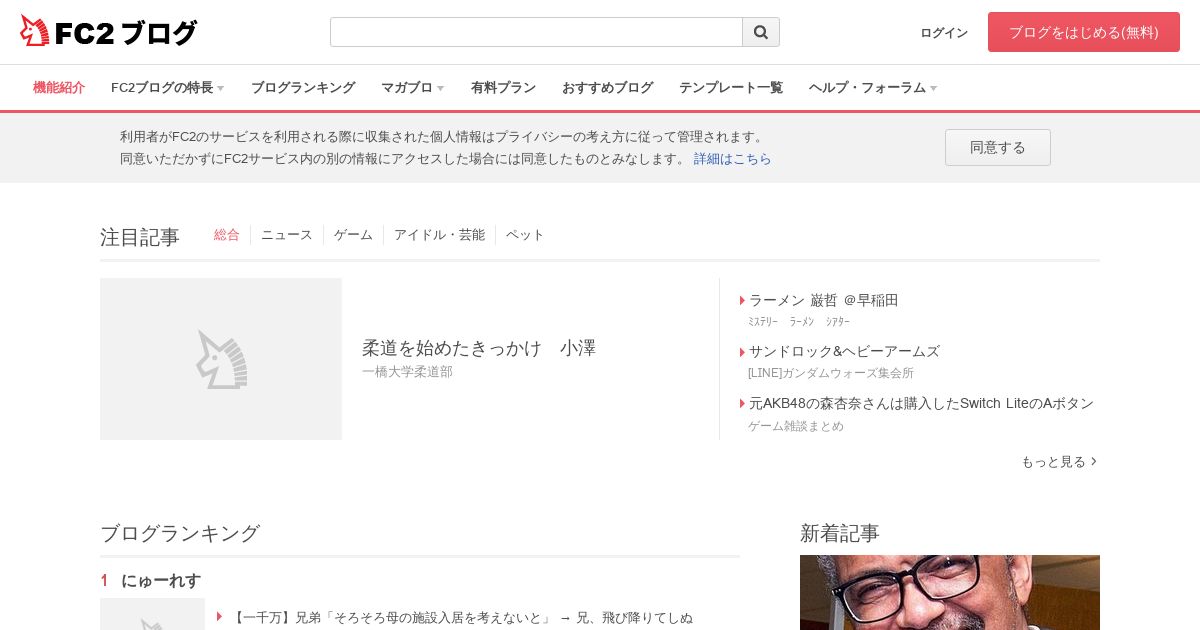Open the 新着記事 photo thumbnail

click(x=950, y=592)
